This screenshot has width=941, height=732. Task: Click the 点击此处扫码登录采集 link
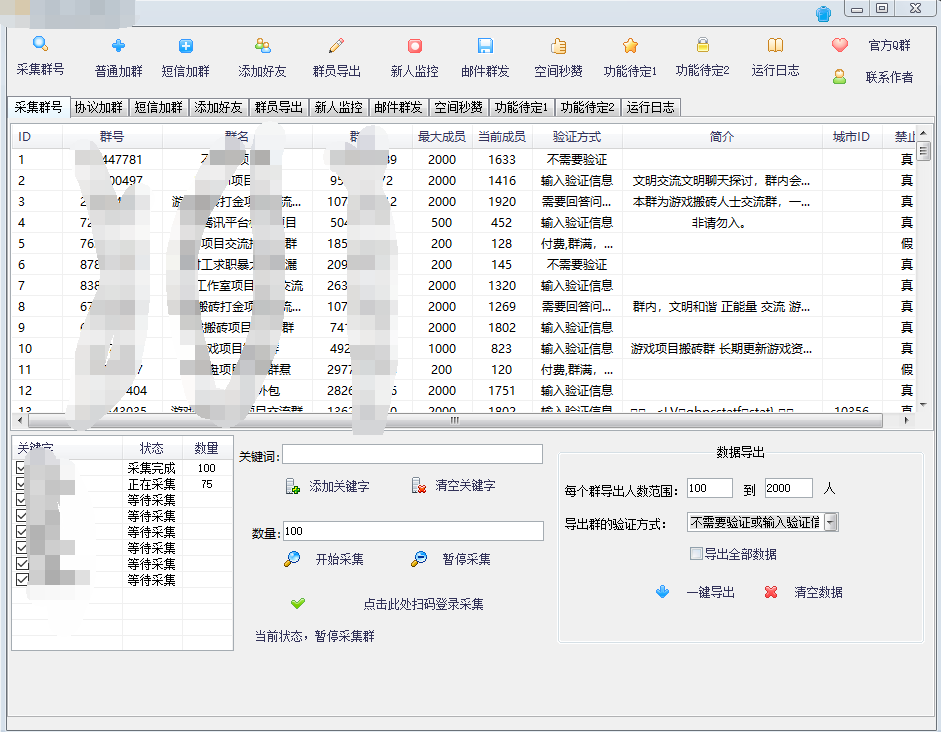pyautogui.click(x=423, y=604)
